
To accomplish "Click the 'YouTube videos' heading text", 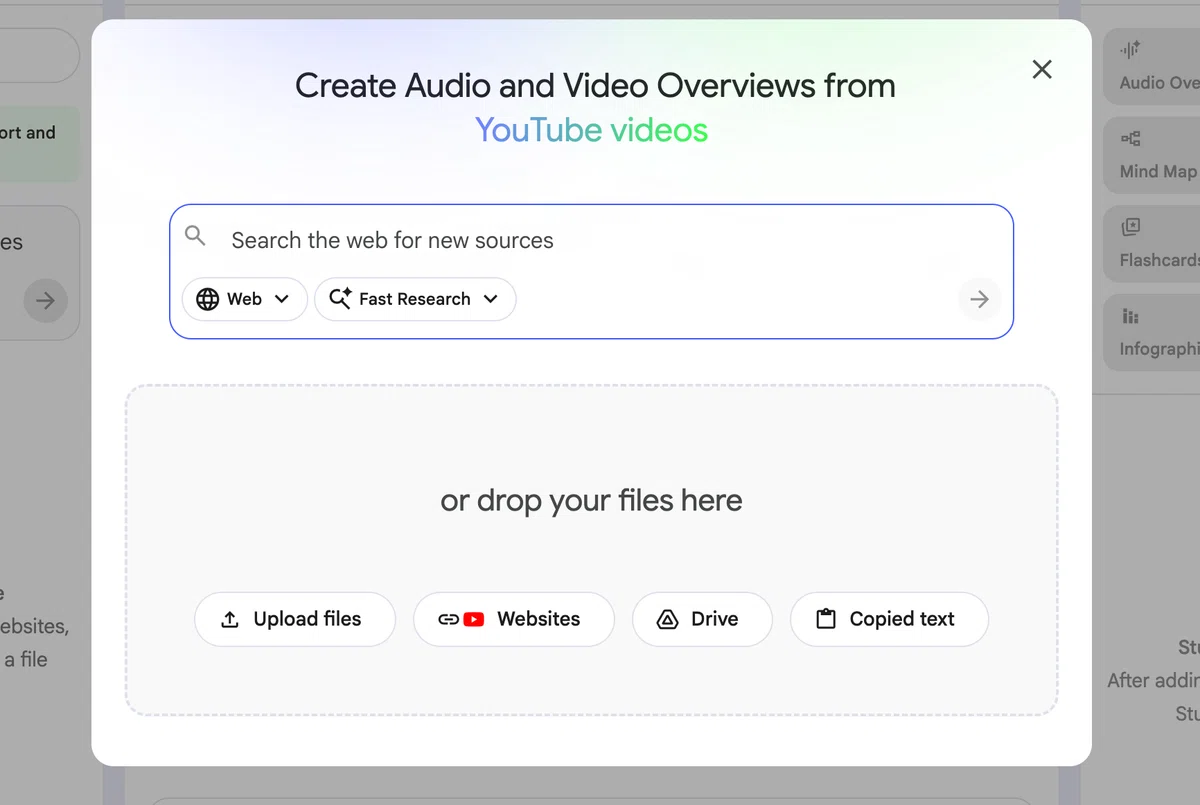I will tap(591, 130).
